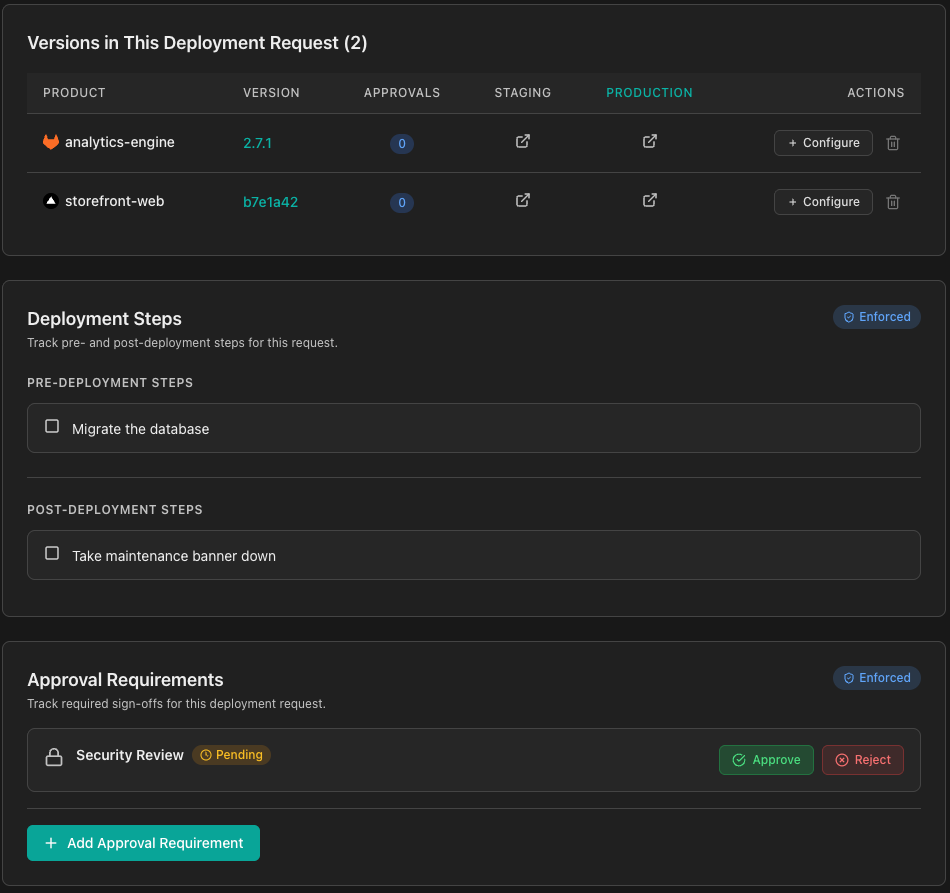The image size is (950, 893).
Task: Add a new approval requirement
Action: [143, 843]
